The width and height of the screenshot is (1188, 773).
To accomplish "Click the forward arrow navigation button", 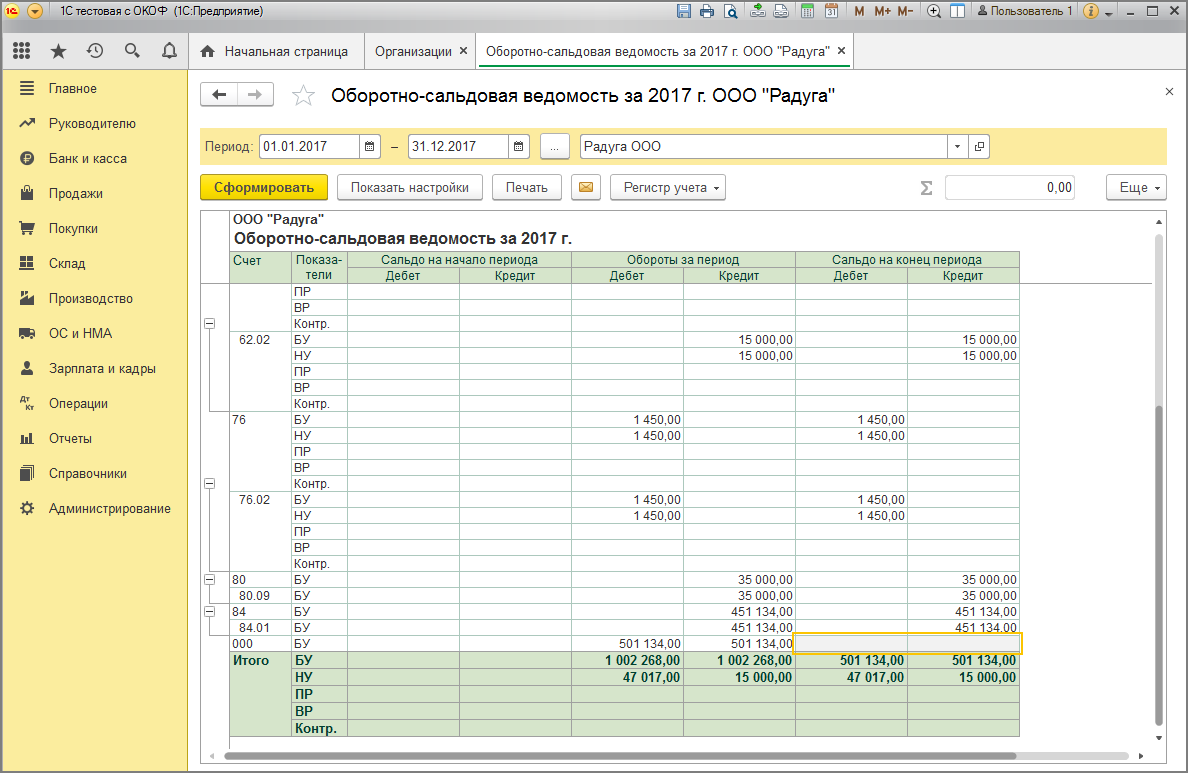I will click(x=255, y=95).
